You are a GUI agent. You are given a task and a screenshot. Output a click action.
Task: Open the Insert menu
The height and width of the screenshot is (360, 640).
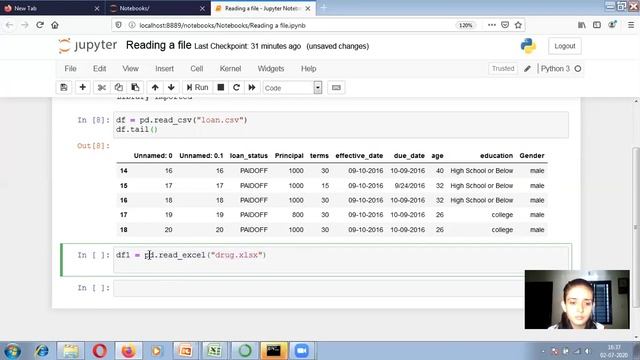164,69
